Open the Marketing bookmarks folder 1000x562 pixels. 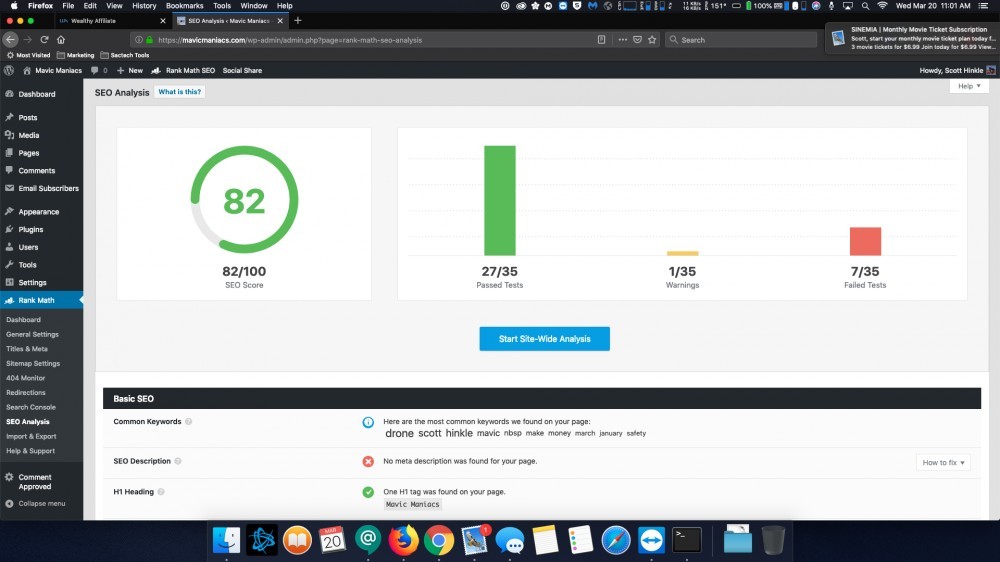pos(75,55)
